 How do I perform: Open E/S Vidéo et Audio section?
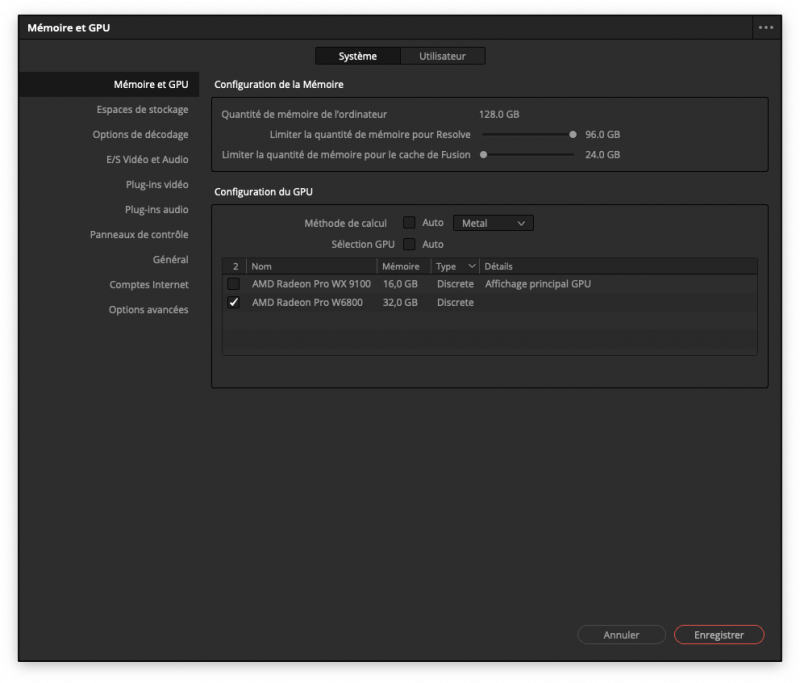(147, 160)
